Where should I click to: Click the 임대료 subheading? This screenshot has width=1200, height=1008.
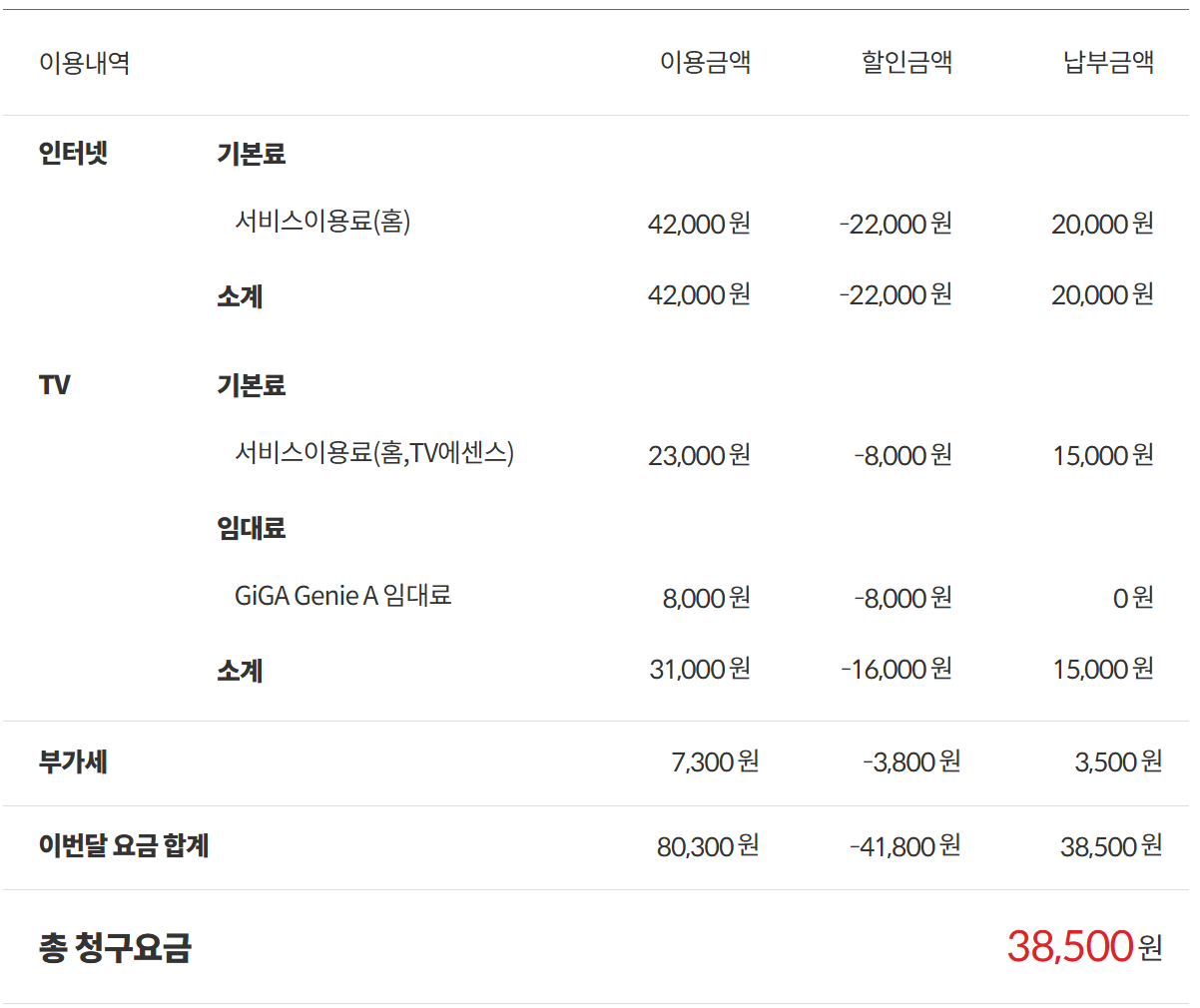tap(252, 528)
